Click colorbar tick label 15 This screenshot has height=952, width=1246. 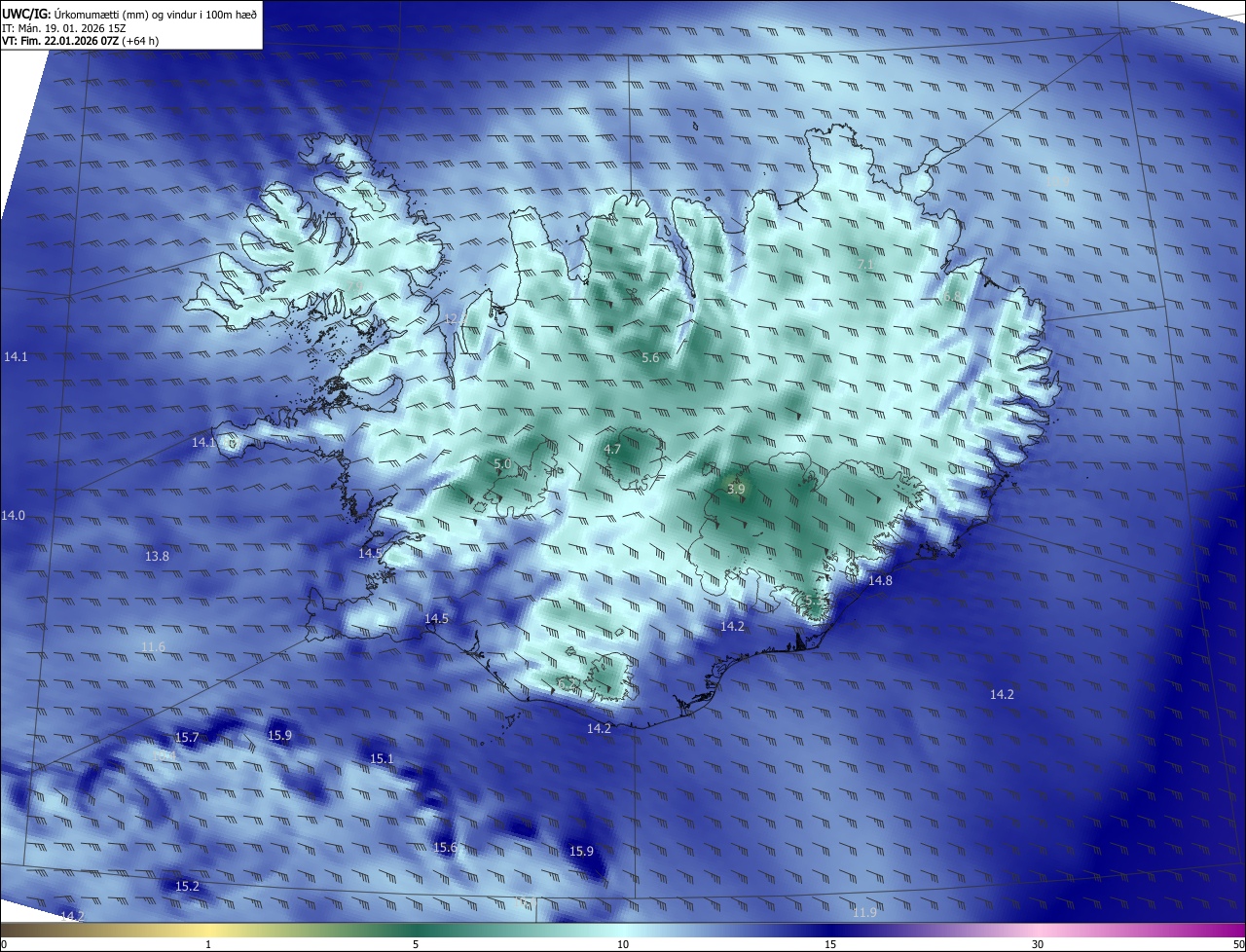(830, 944)
